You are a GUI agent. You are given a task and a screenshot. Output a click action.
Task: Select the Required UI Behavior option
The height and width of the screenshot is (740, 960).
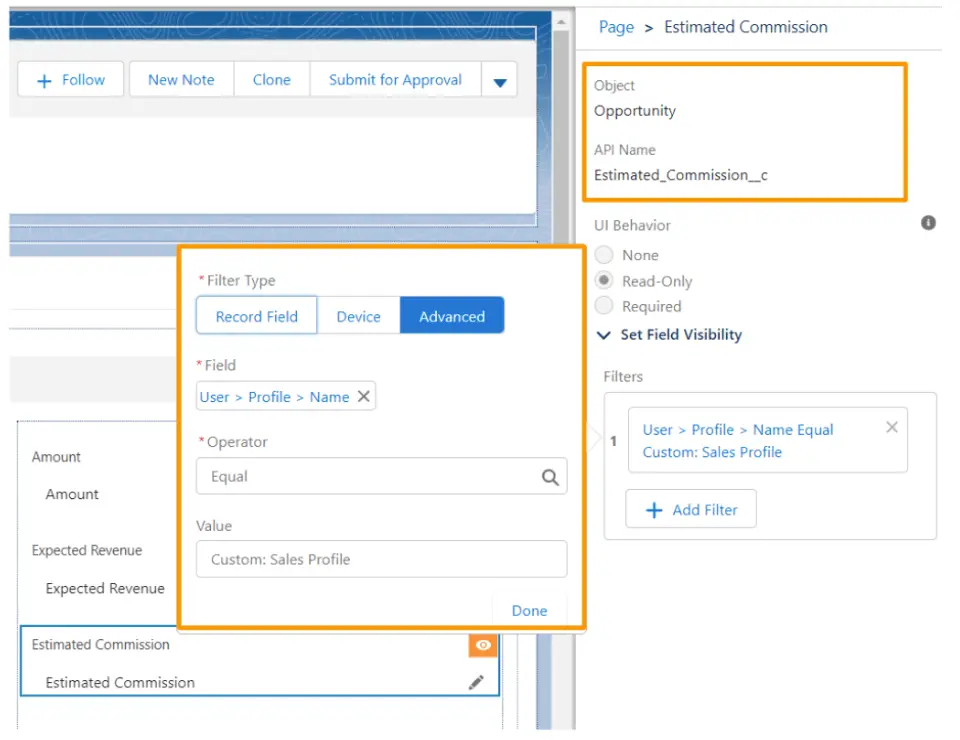[x=606, y=307]
